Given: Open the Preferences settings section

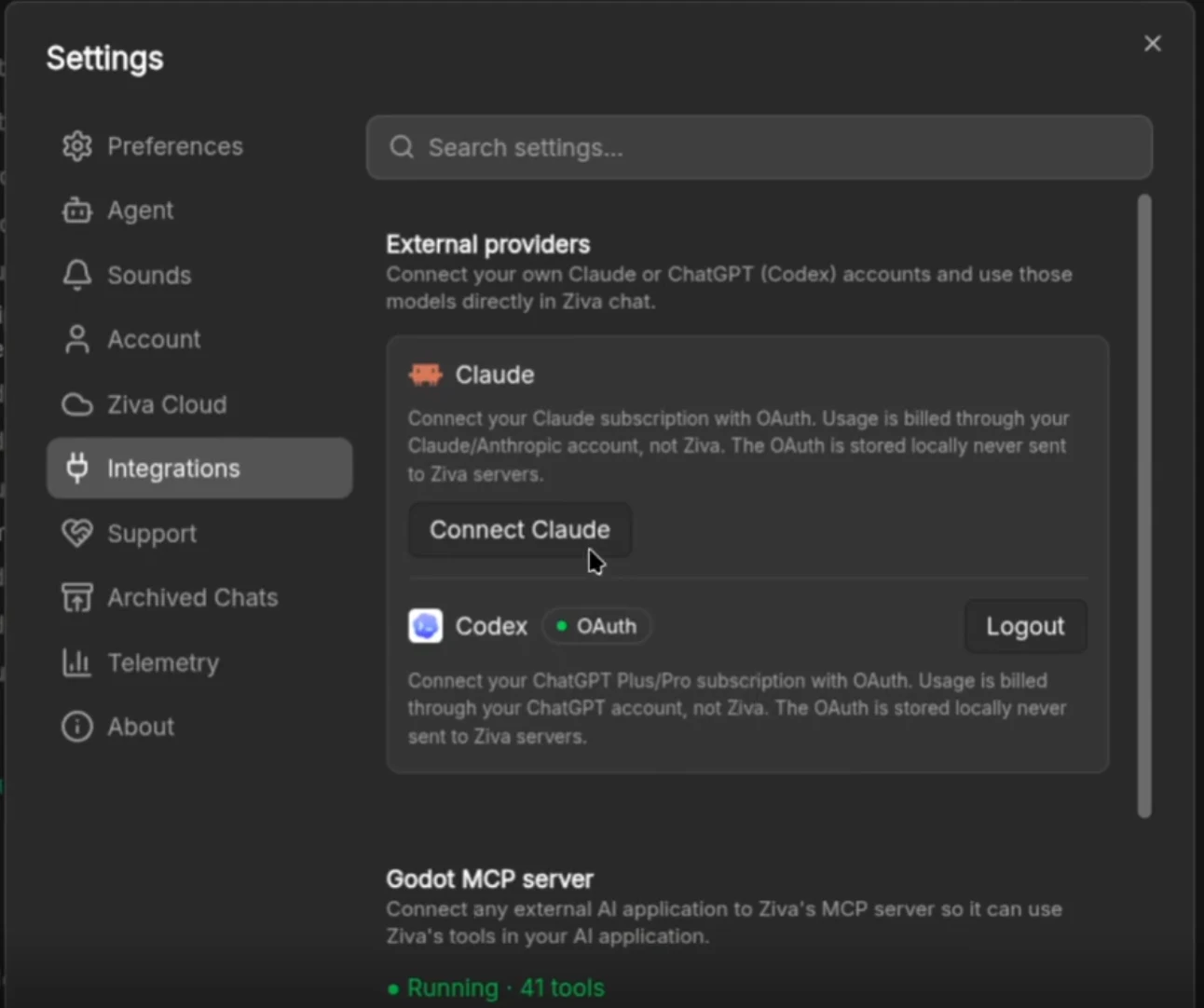Looking at the screenshot, I should (x=199, y=146).
